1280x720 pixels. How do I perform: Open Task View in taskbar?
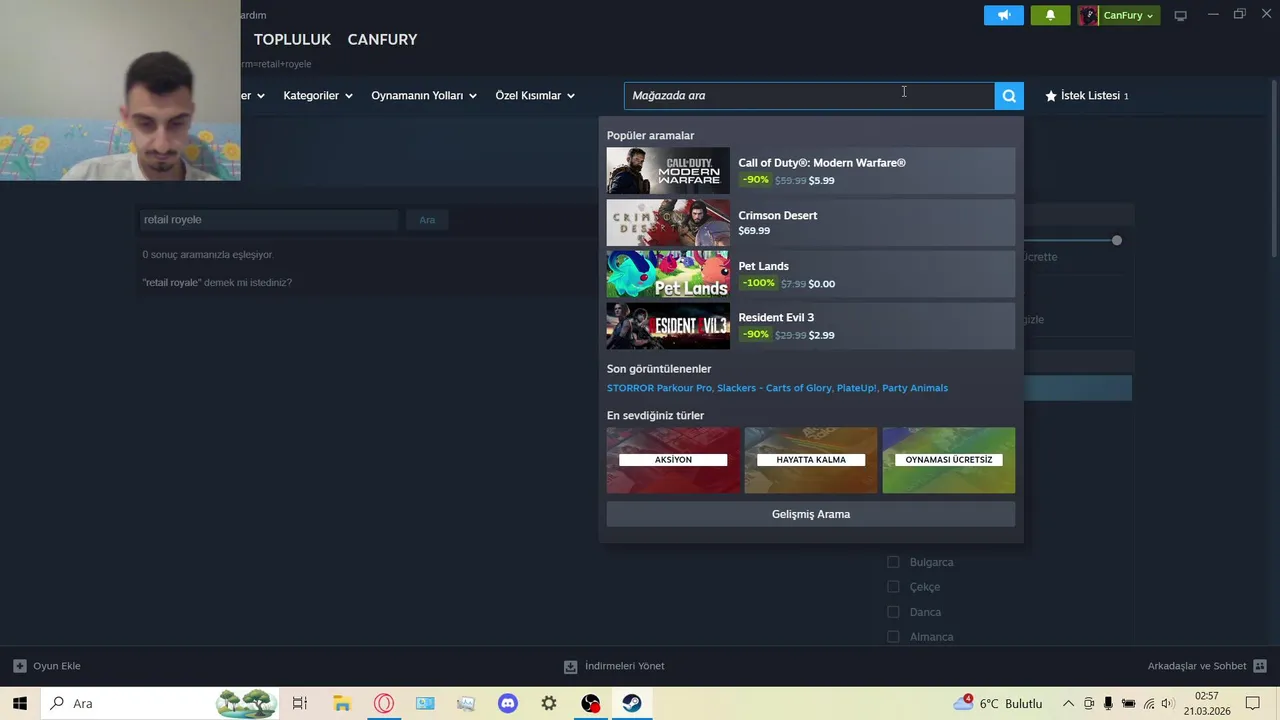click(299, 703)
